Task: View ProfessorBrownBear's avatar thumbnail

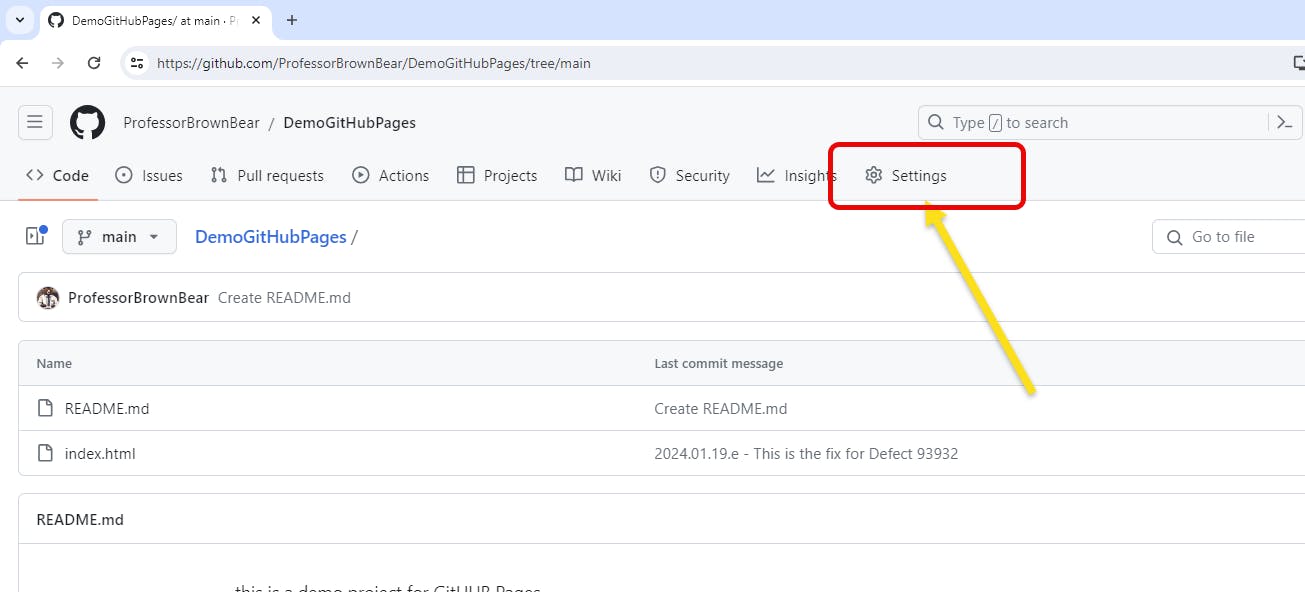Action: (x=47, y=297)
